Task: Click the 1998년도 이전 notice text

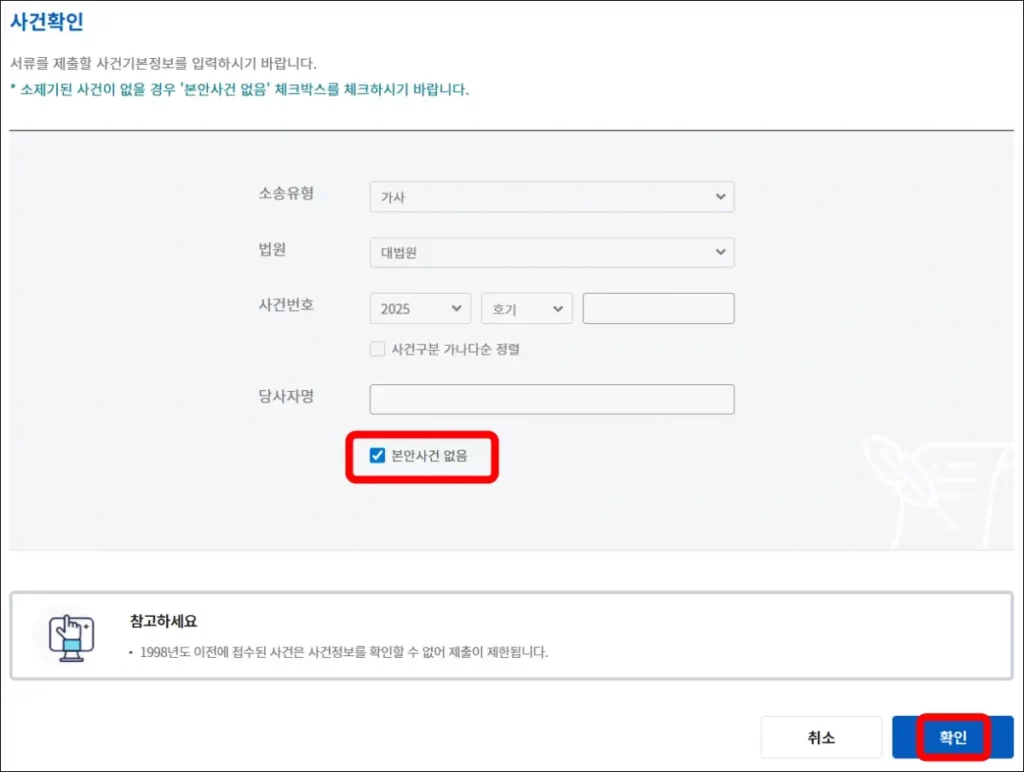Action: (x=344, y=652)
